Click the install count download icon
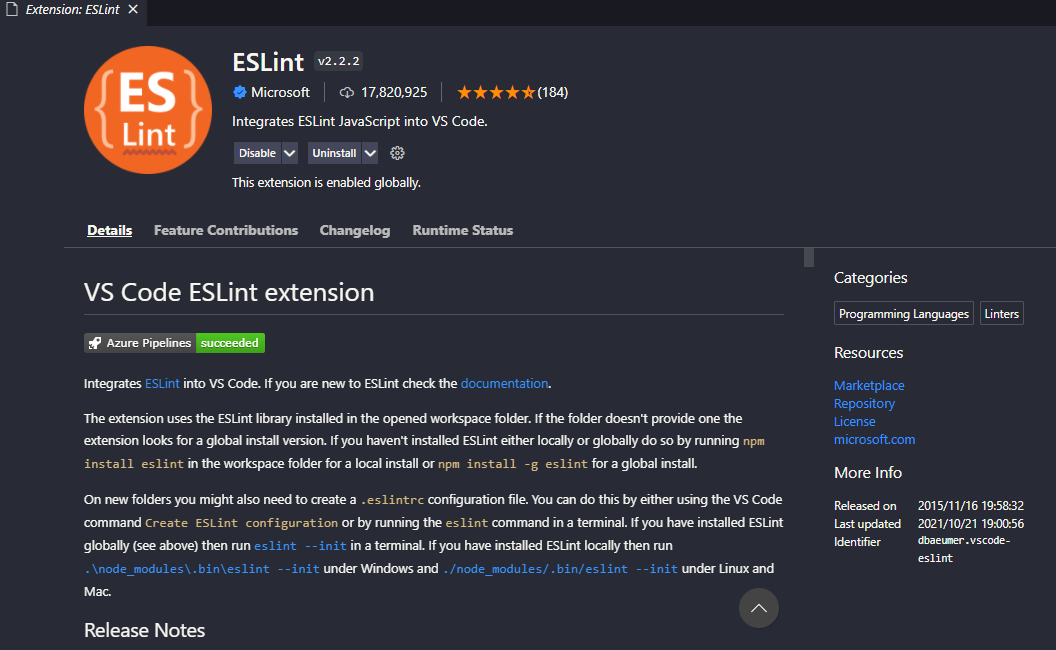 [x=347, y=92]
